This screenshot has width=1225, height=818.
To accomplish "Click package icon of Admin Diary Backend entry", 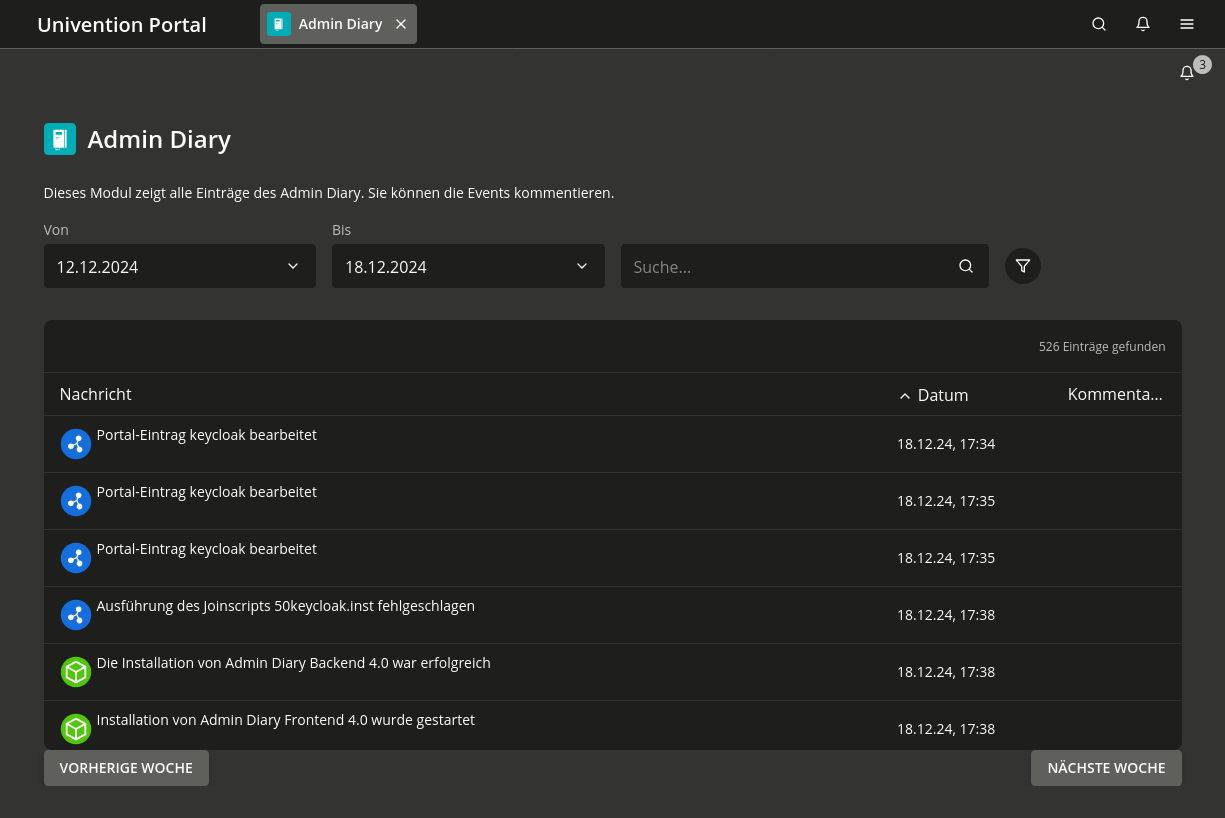I will click(x=76, y=672).
